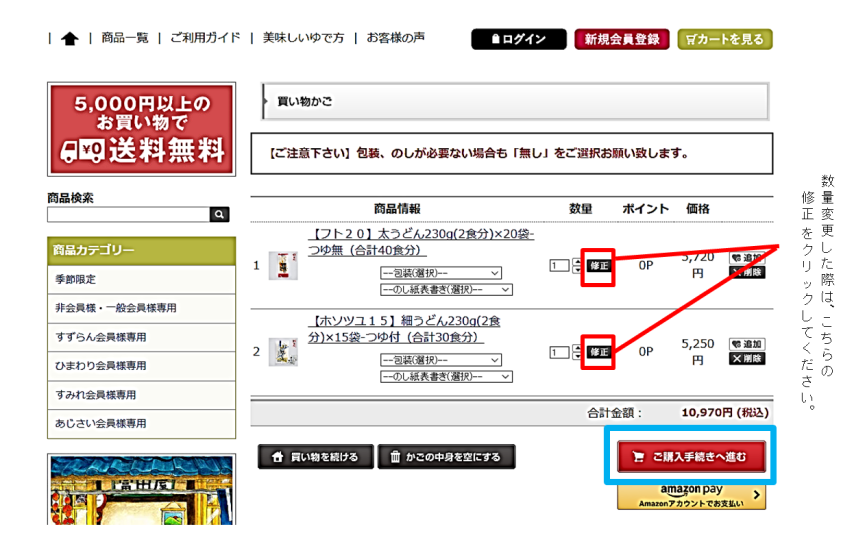Open the 包装 dropdown for first item
This screenshot has width=854, height=542.
(440, 273)
